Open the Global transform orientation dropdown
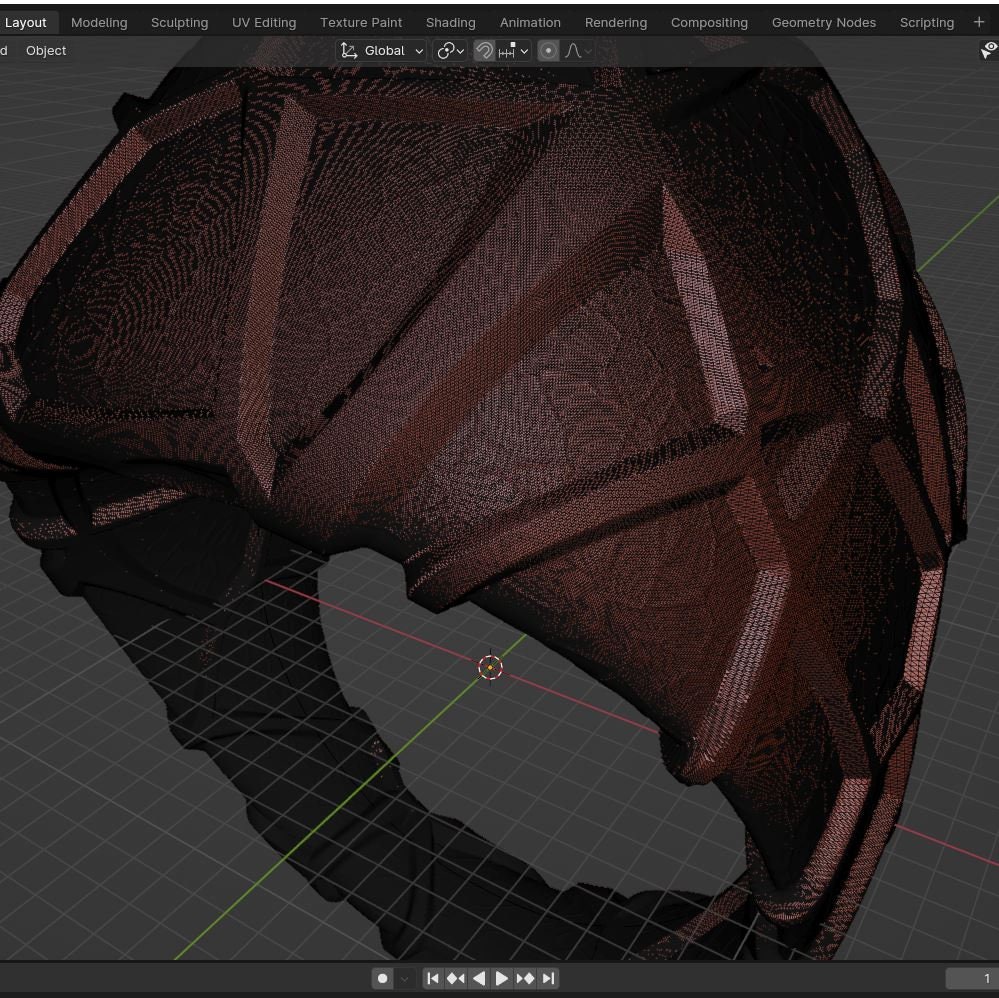 381,50
